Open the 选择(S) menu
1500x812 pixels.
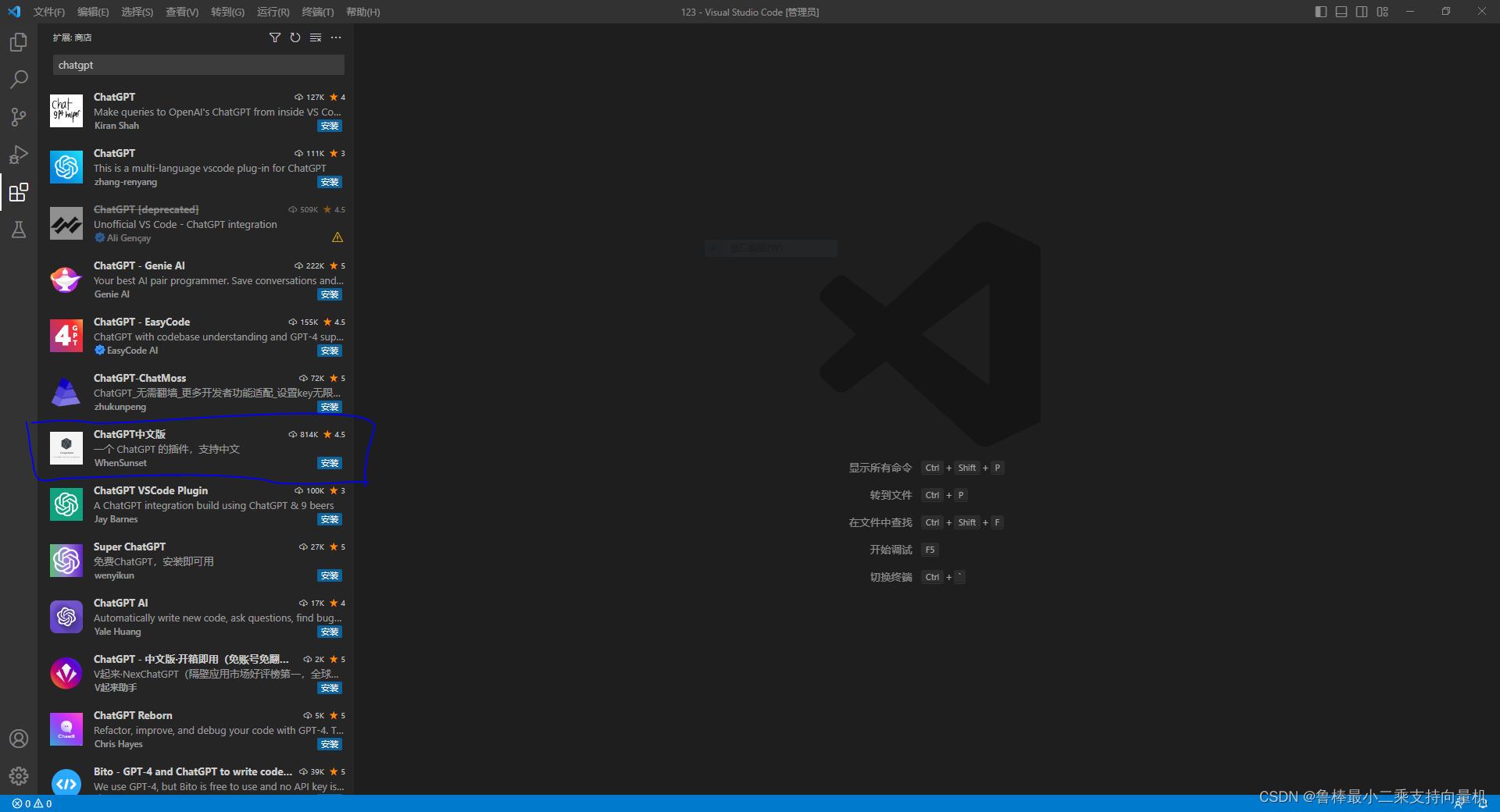coord(137,12)
